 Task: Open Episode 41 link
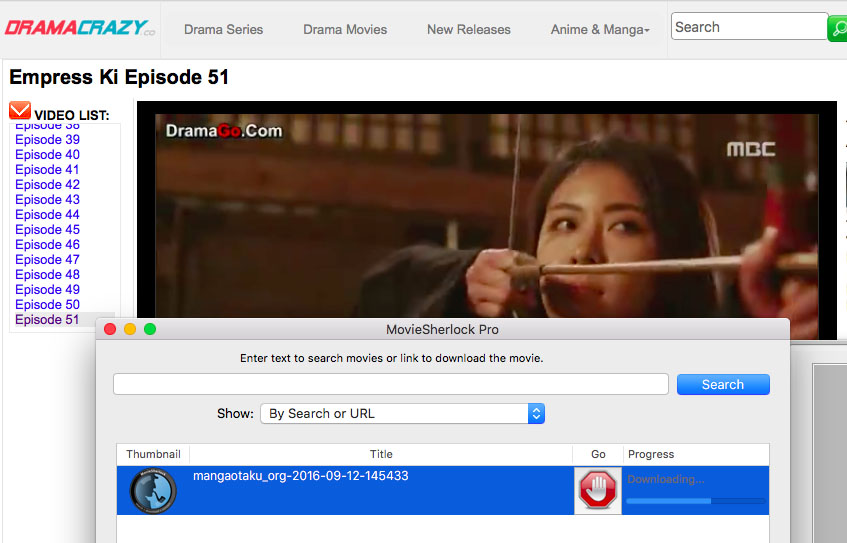click(48, 170)
